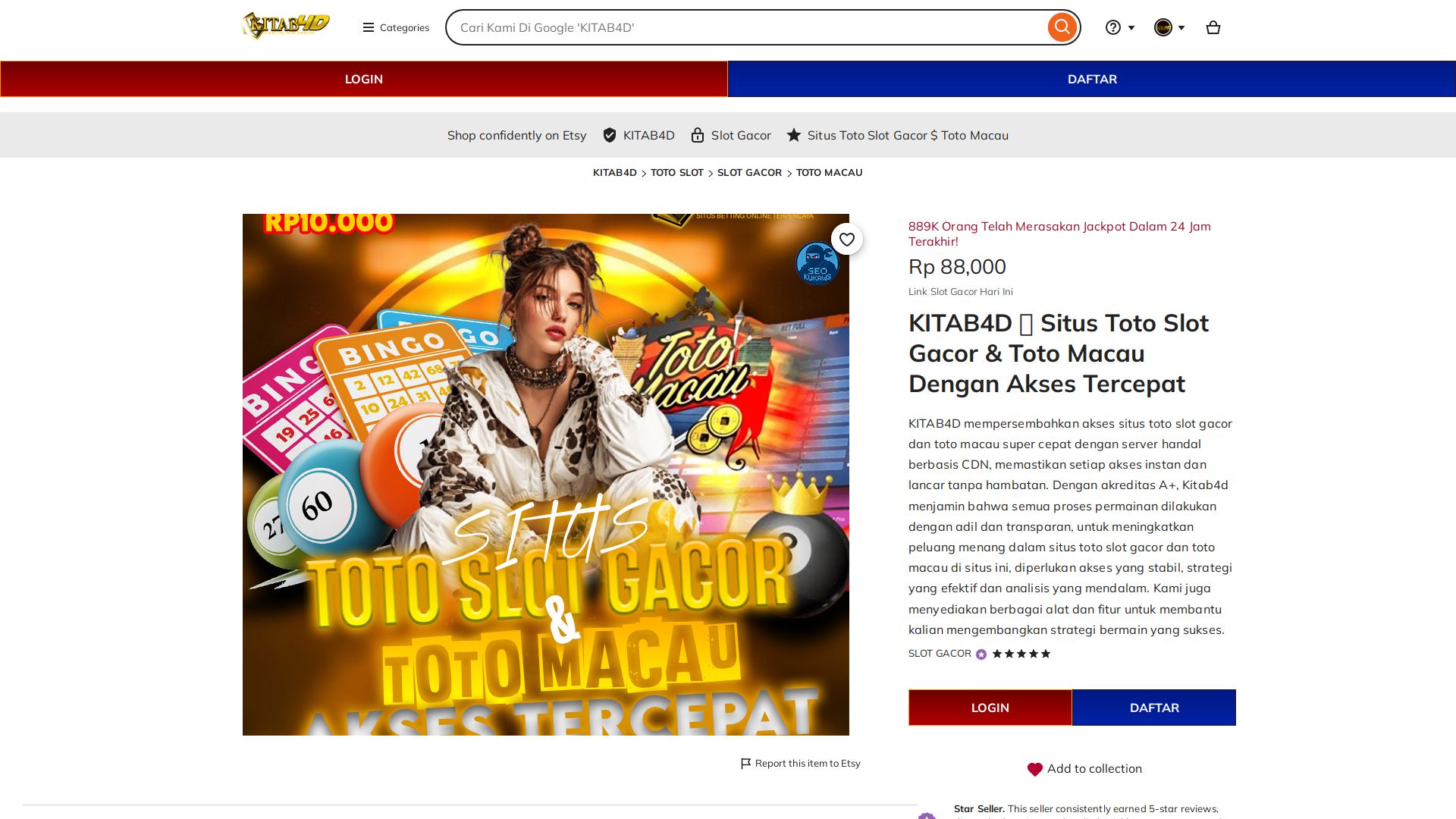Select SLOT GACOR in breadcrumb
Viewport: 1456px width, 819px height.
(x=749, y=173)
